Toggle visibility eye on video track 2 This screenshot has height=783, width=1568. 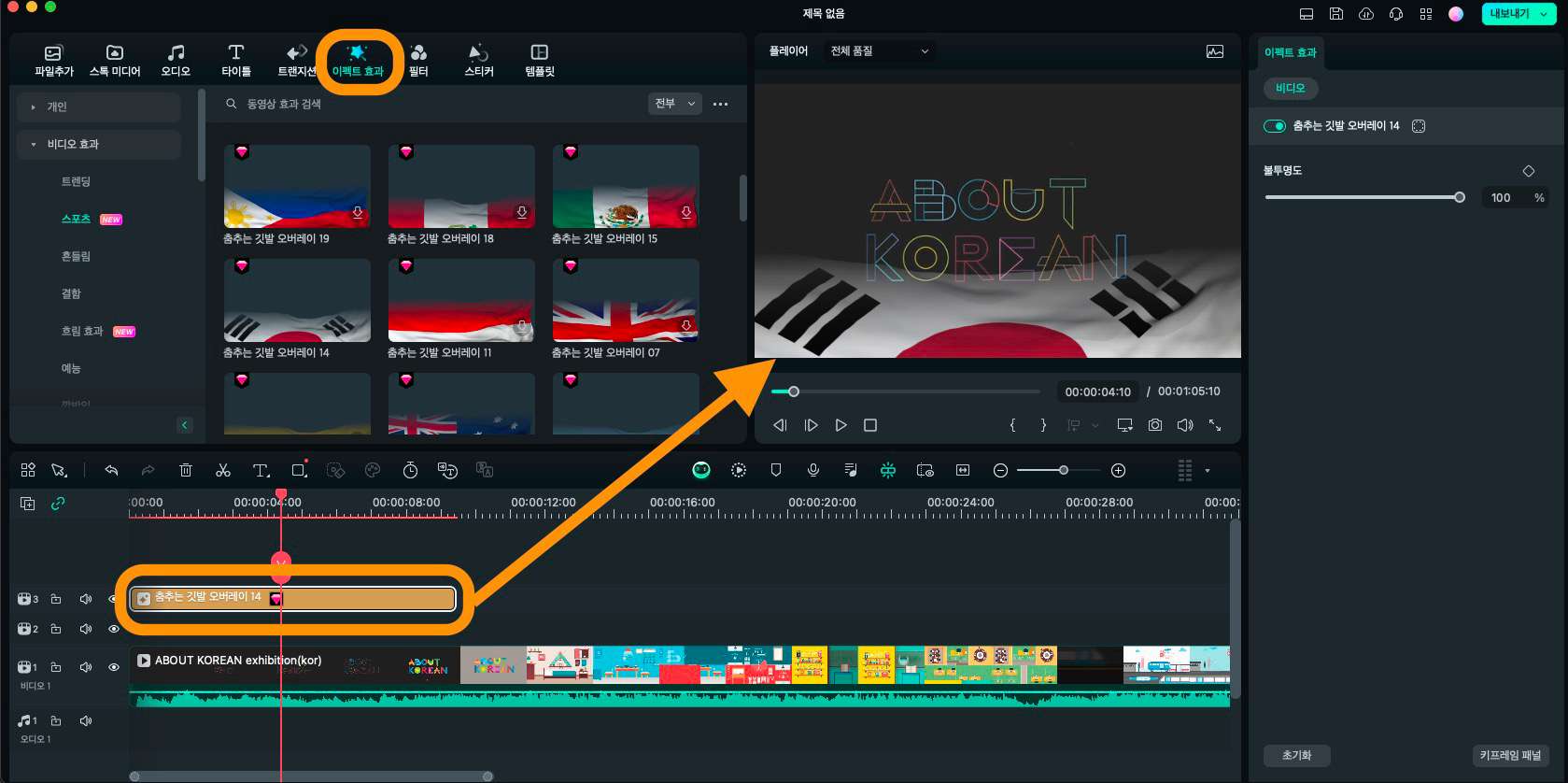click(114, 629)
